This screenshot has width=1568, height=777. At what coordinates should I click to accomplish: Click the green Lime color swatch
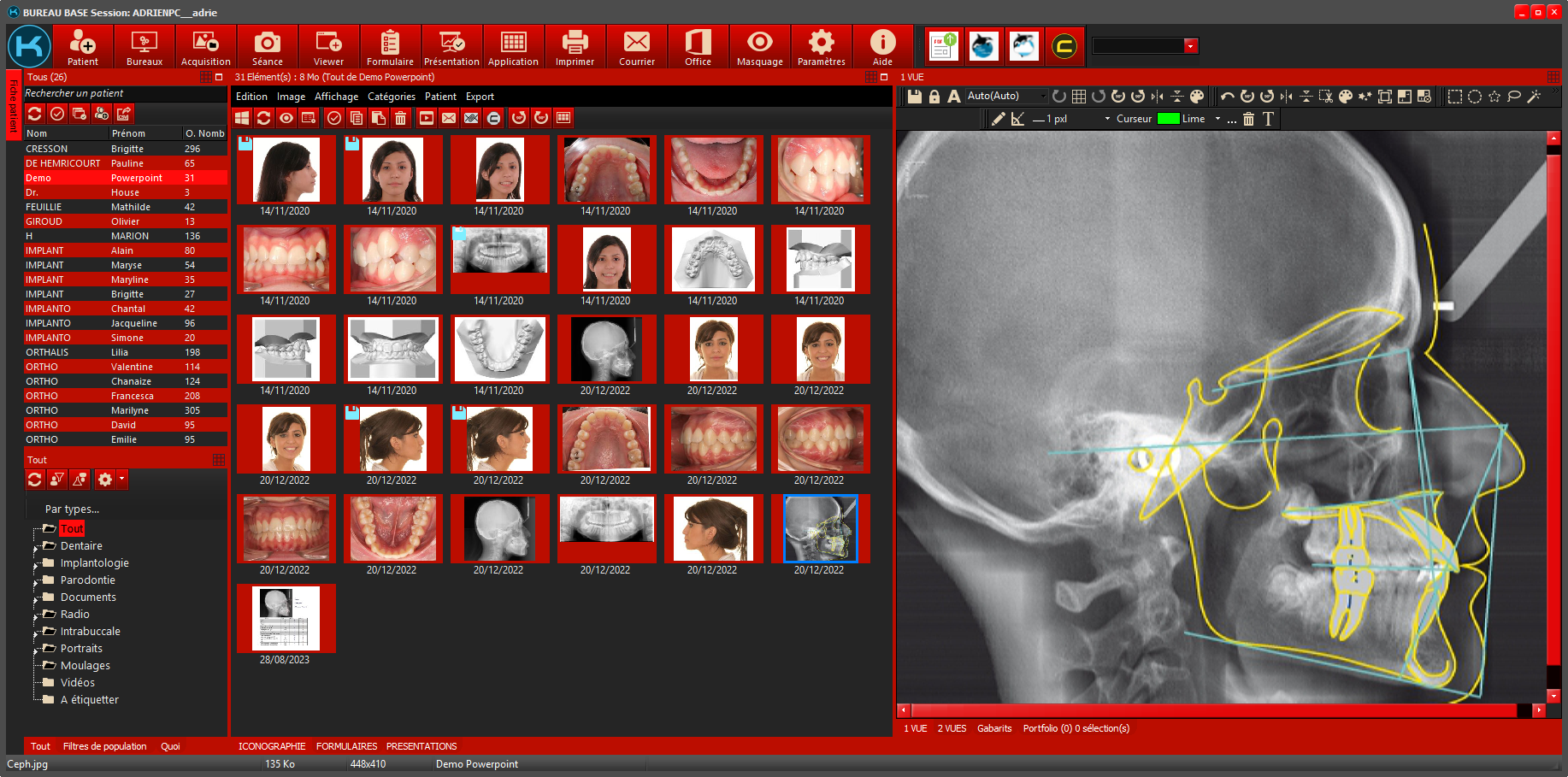click(1168, 119)
